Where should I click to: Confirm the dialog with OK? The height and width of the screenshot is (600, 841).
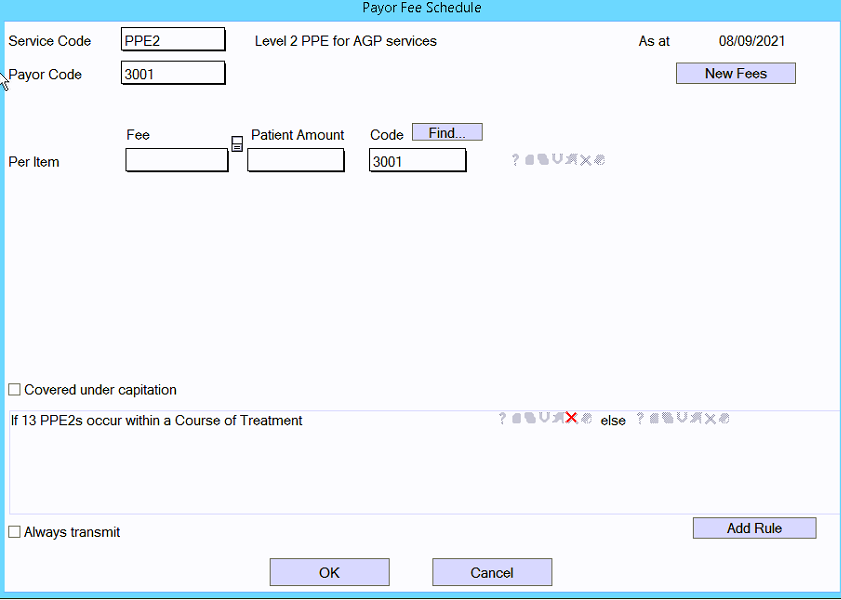coord(329,573)
